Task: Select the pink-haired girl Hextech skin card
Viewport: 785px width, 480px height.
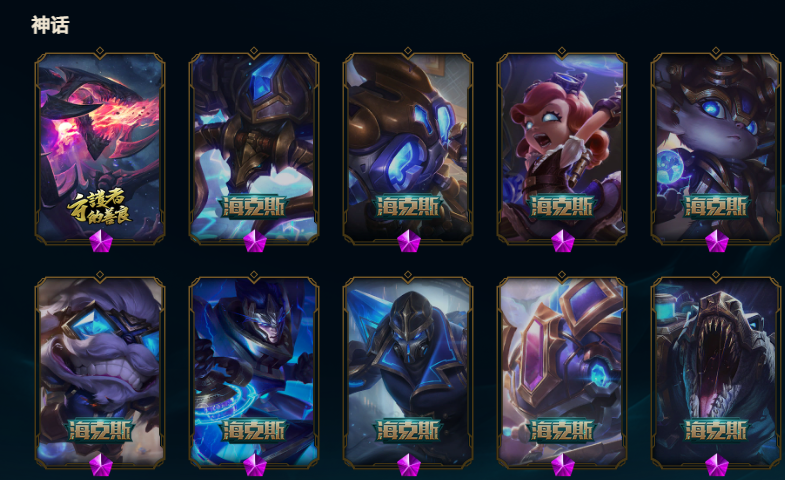Action: coord(562,148)
